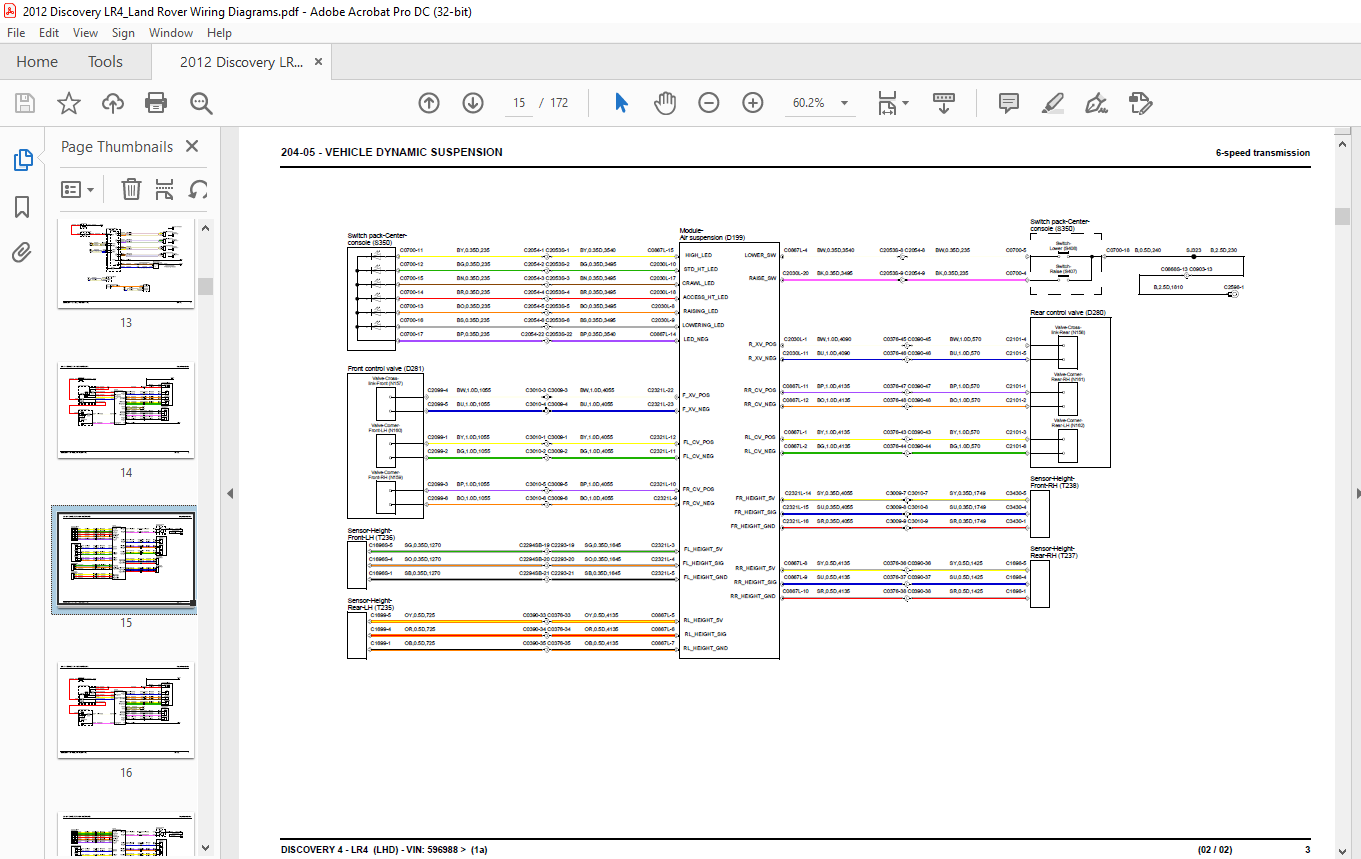Click the 'Module- Air suspension (D199)' label
The height and width of the screenshot is (859, 1361).
(712, 233)
